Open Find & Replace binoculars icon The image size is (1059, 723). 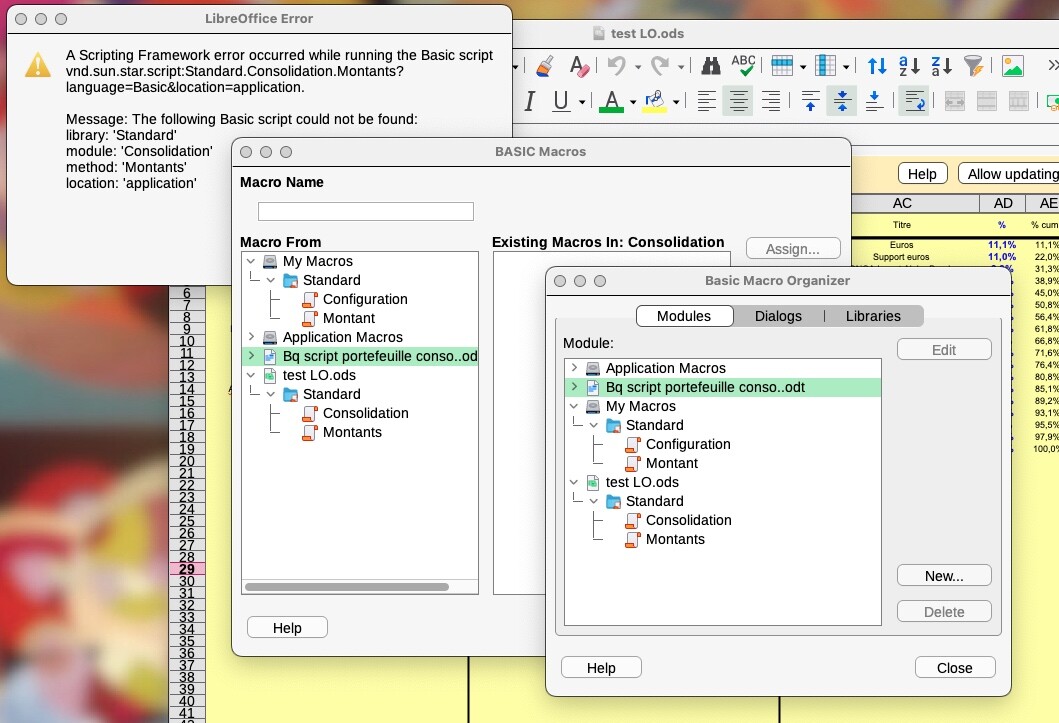click(x=711, y=65)
